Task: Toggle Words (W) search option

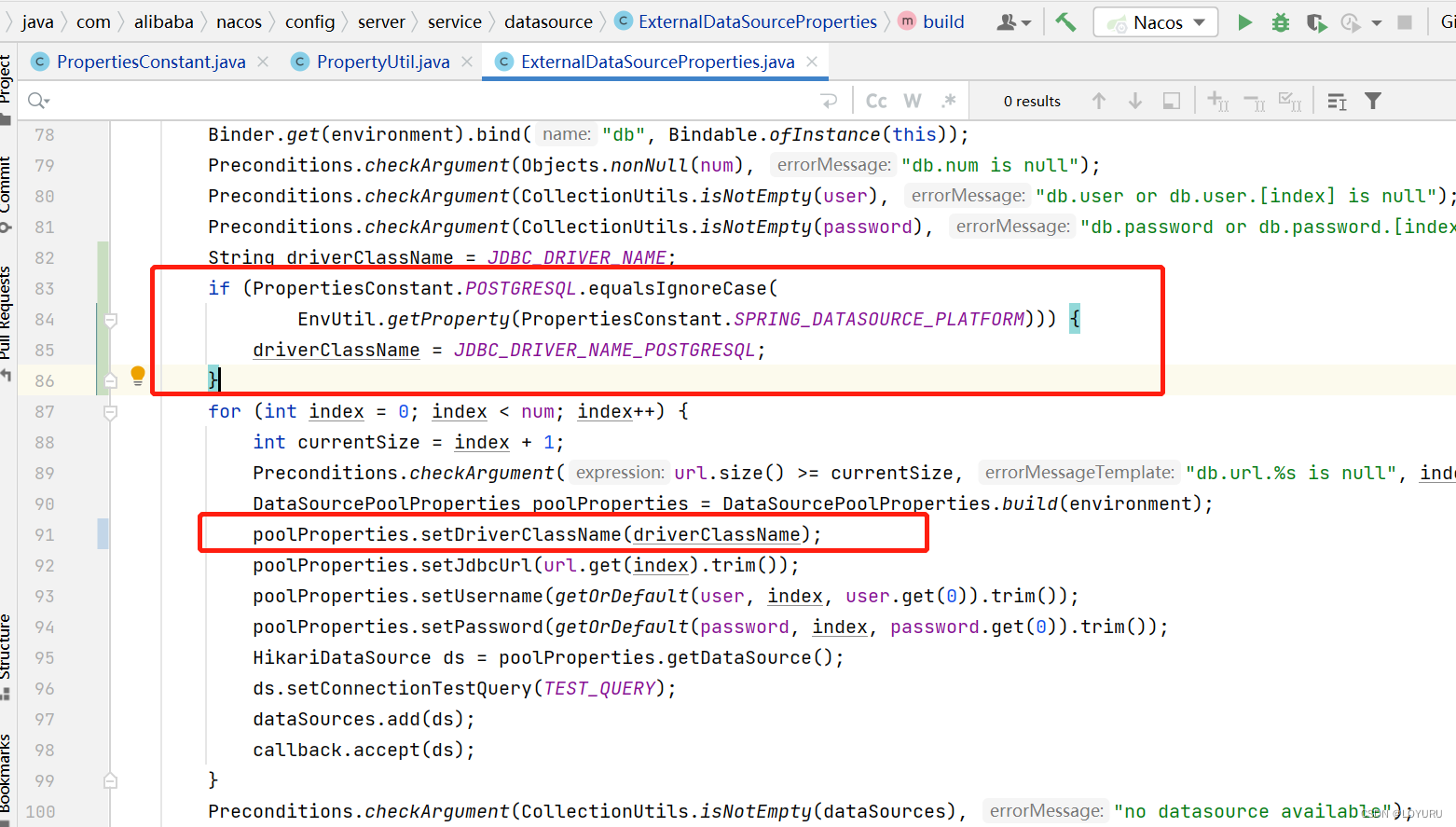Action: tap(913, 101)
